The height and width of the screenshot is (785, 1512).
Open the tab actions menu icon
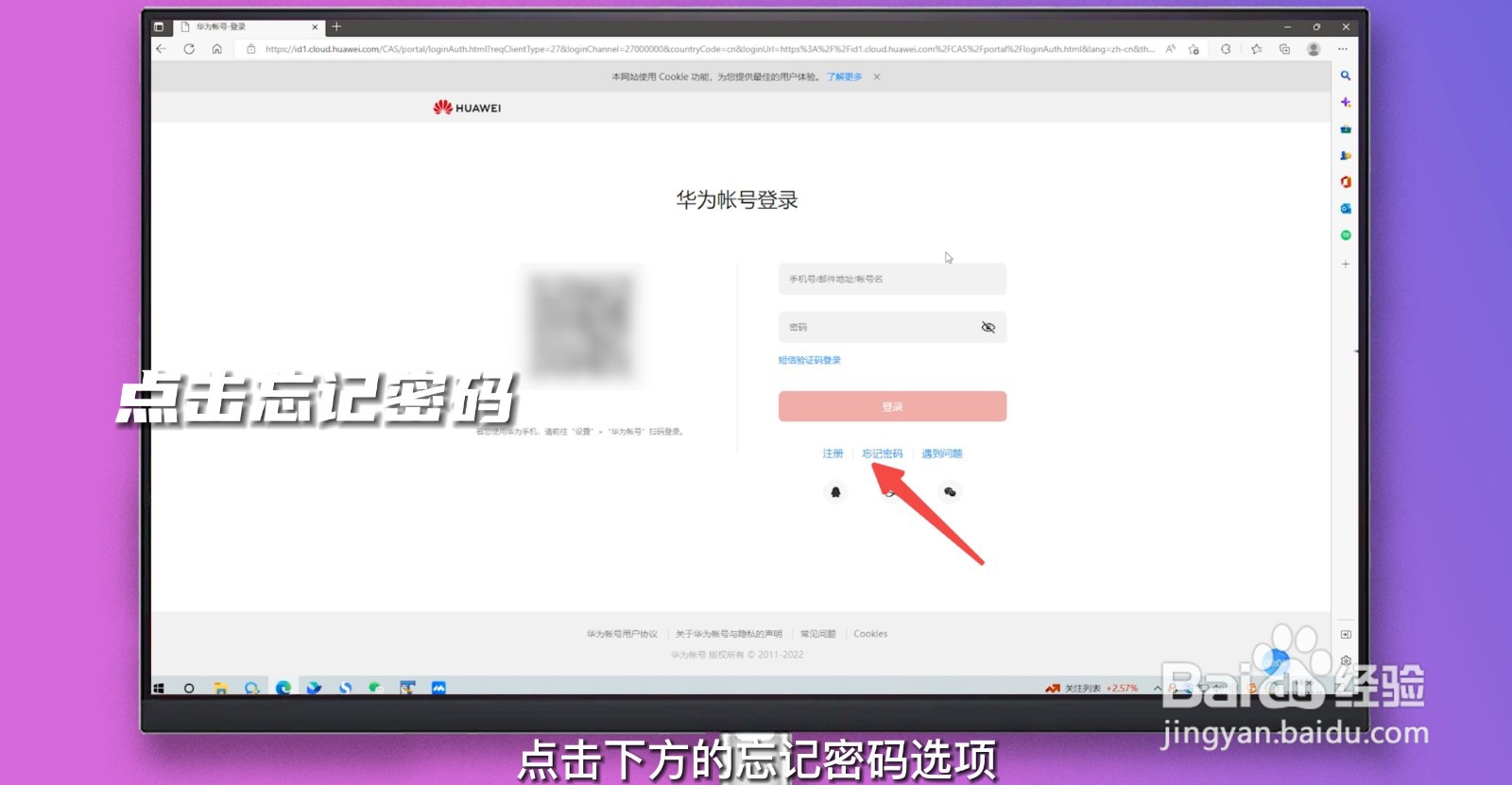point(159,26)
